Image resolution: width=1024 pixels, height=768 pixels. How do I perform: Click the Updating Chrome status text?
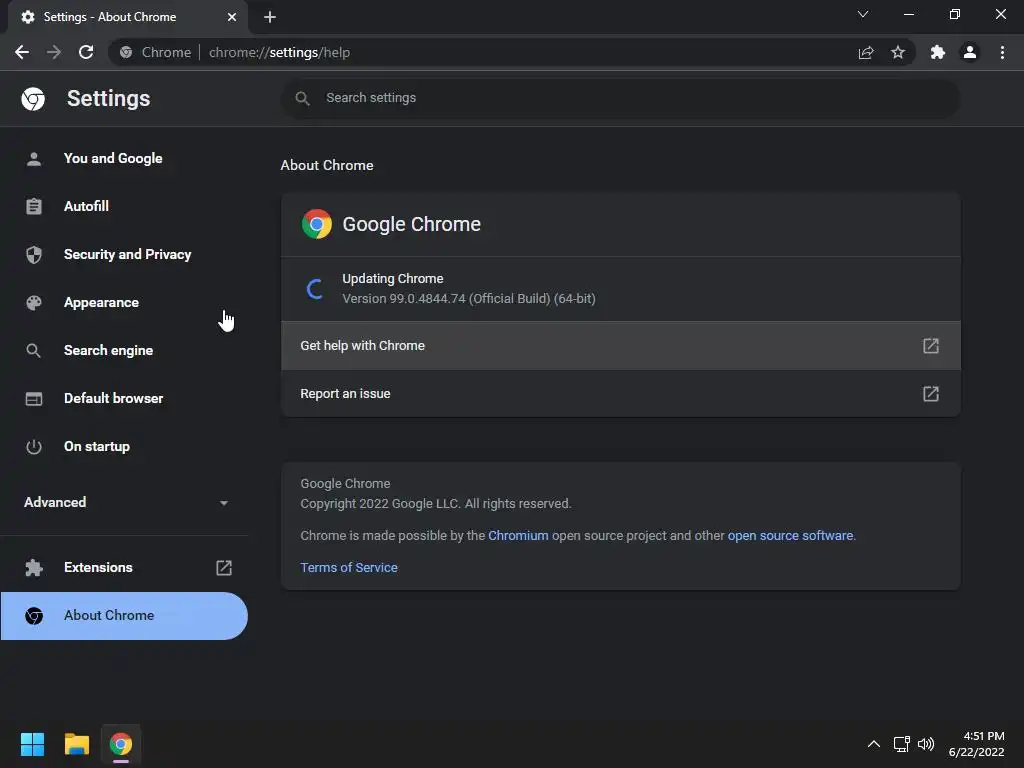pyautogui.click(x=392, y=279)
